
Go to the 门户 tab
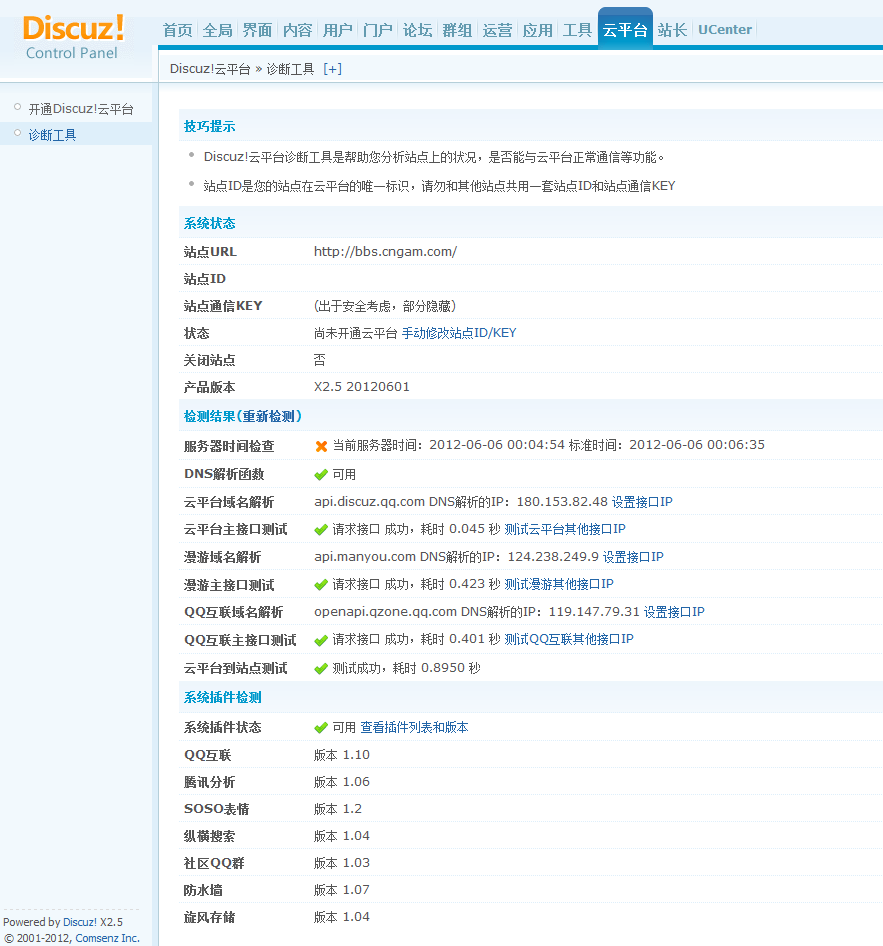pos(378,30)
